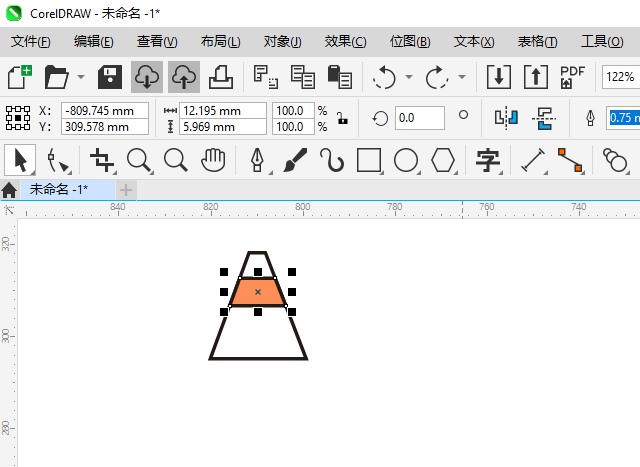Select the Artistic media brush tool
This screenshot has height=467, width=640.
click(295, 160)
